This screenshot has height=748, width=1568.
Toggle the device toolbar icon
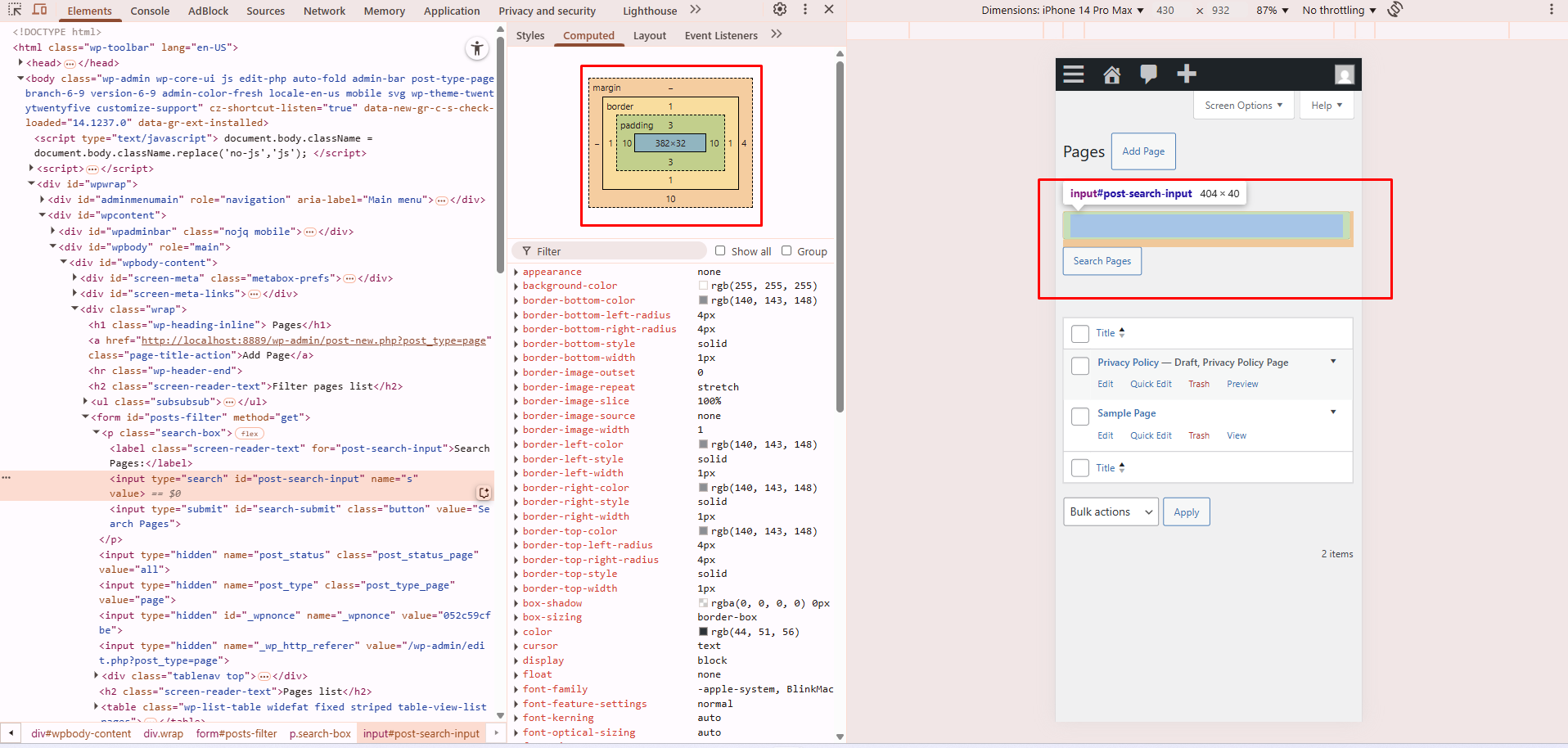(39, 10)
